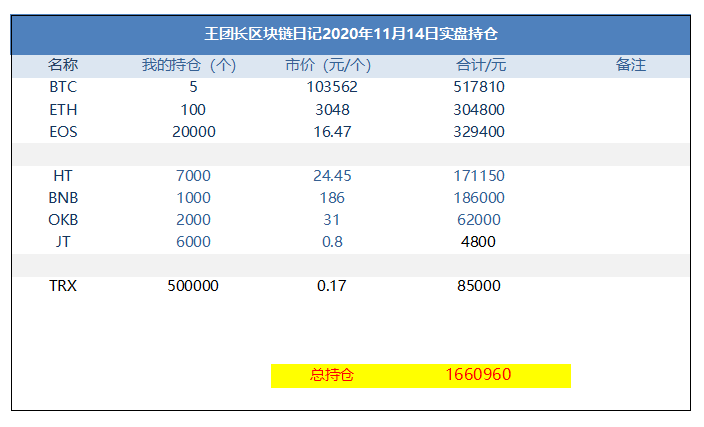The image size is (704, 427).
Task: Select the BNB holdings cell 1000
Action: click(x=193, y=197)
